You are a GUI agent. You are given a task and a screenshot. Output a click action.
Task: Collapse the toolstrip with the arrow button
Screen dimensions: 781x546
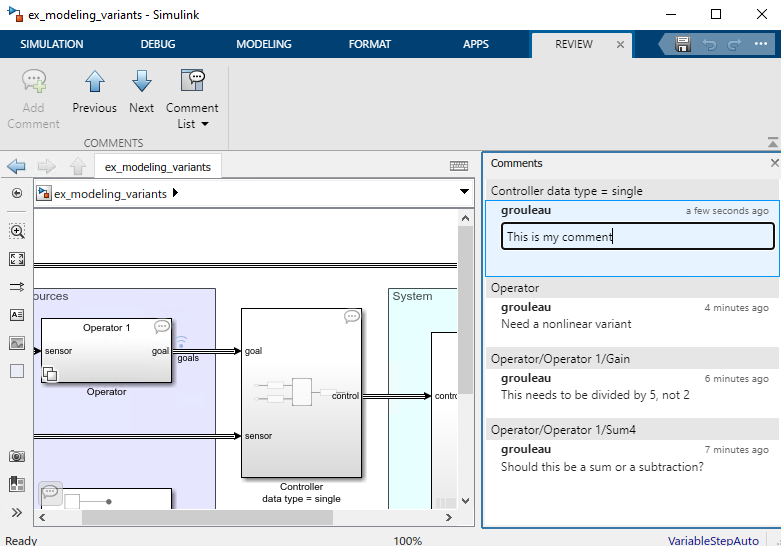tap(771, 142)
